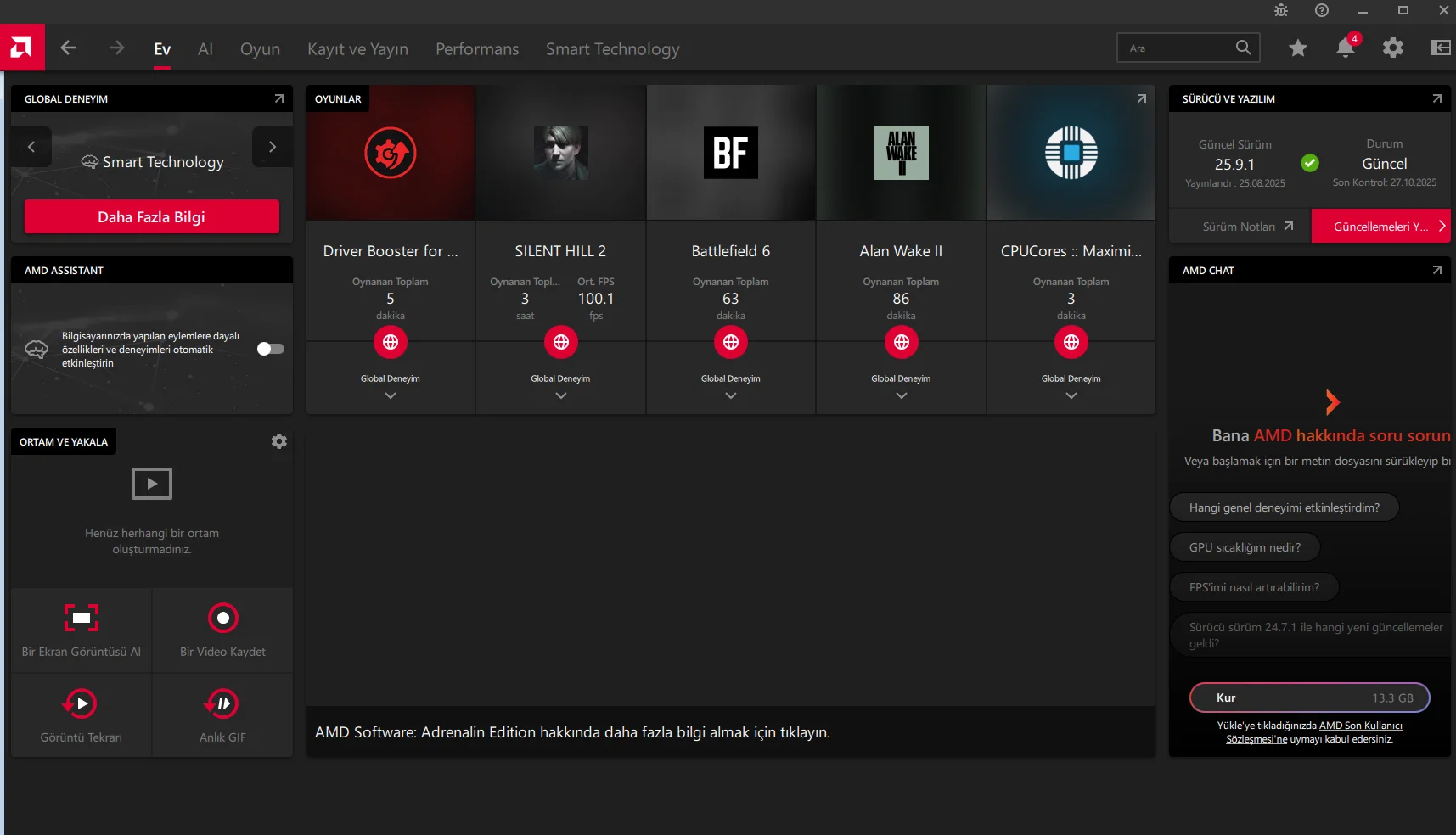The height and width of the screenshot is (835, 1456).
Task: Click the Güncellemeleri check button
Action: pyautogui.click(x=1381, y=226)
